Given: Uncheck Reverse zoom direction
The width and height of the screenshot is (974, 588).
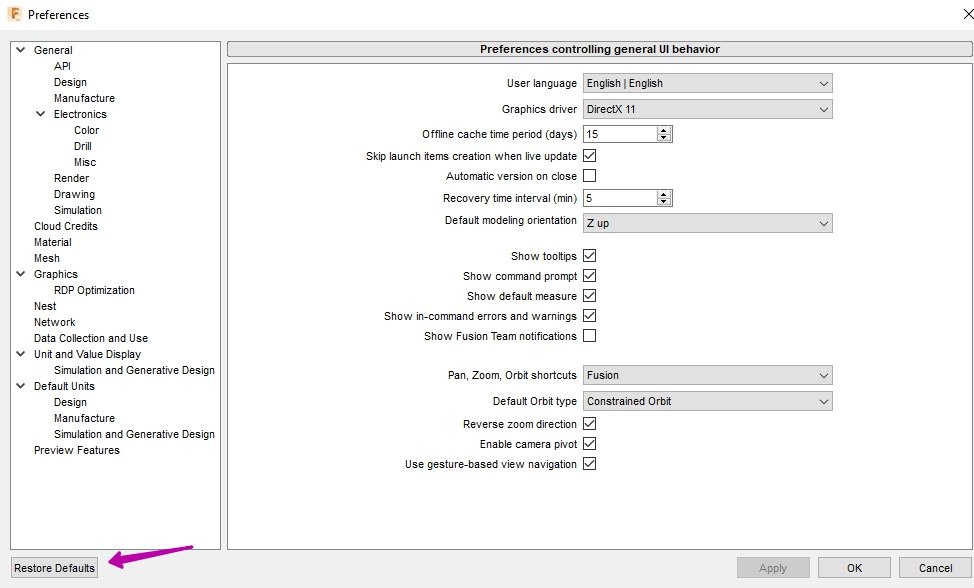Looking at the screenshot, I should click(589, 424).
